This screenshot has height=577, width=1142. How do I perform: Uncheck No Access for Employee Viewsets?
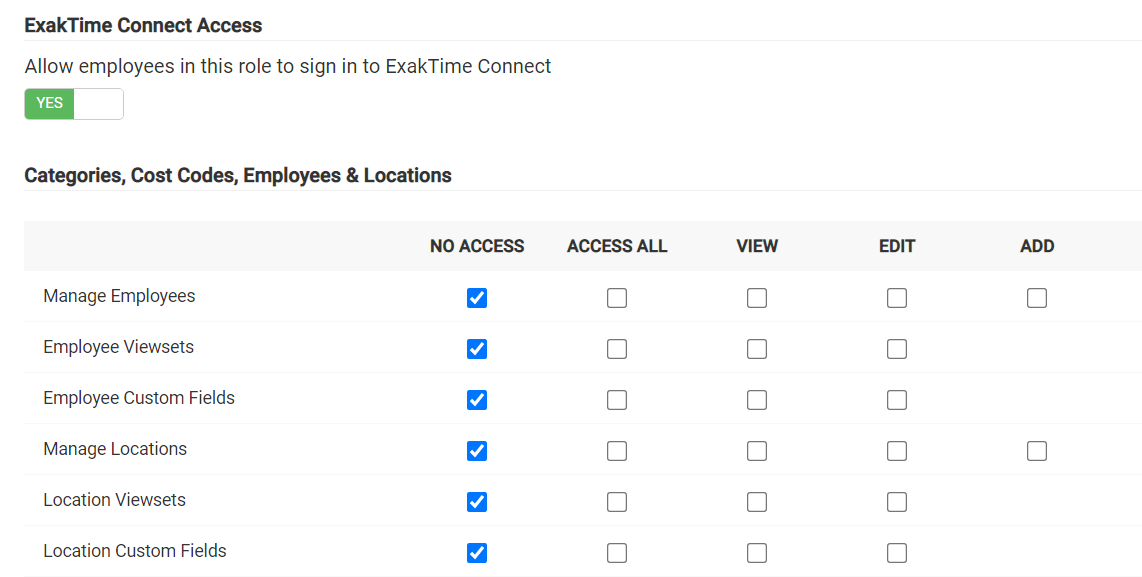pos(477,349)
